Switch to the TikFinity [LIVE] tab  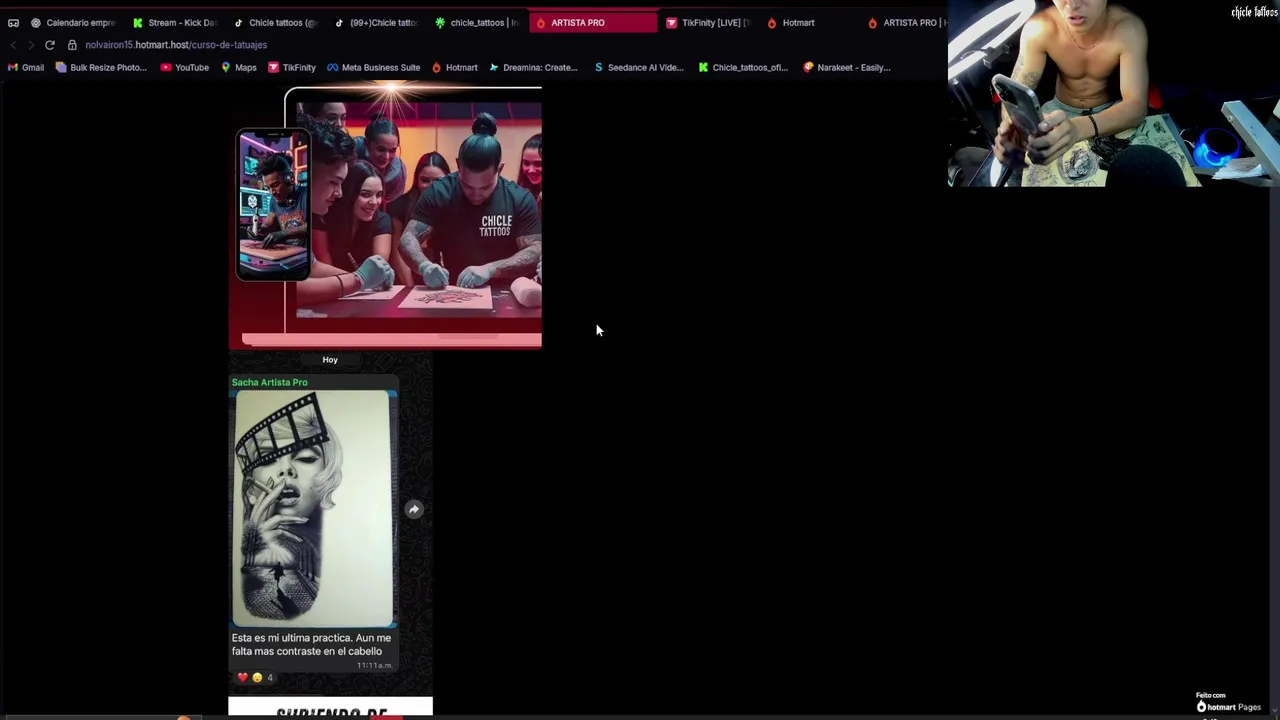(x=707, y=22)
